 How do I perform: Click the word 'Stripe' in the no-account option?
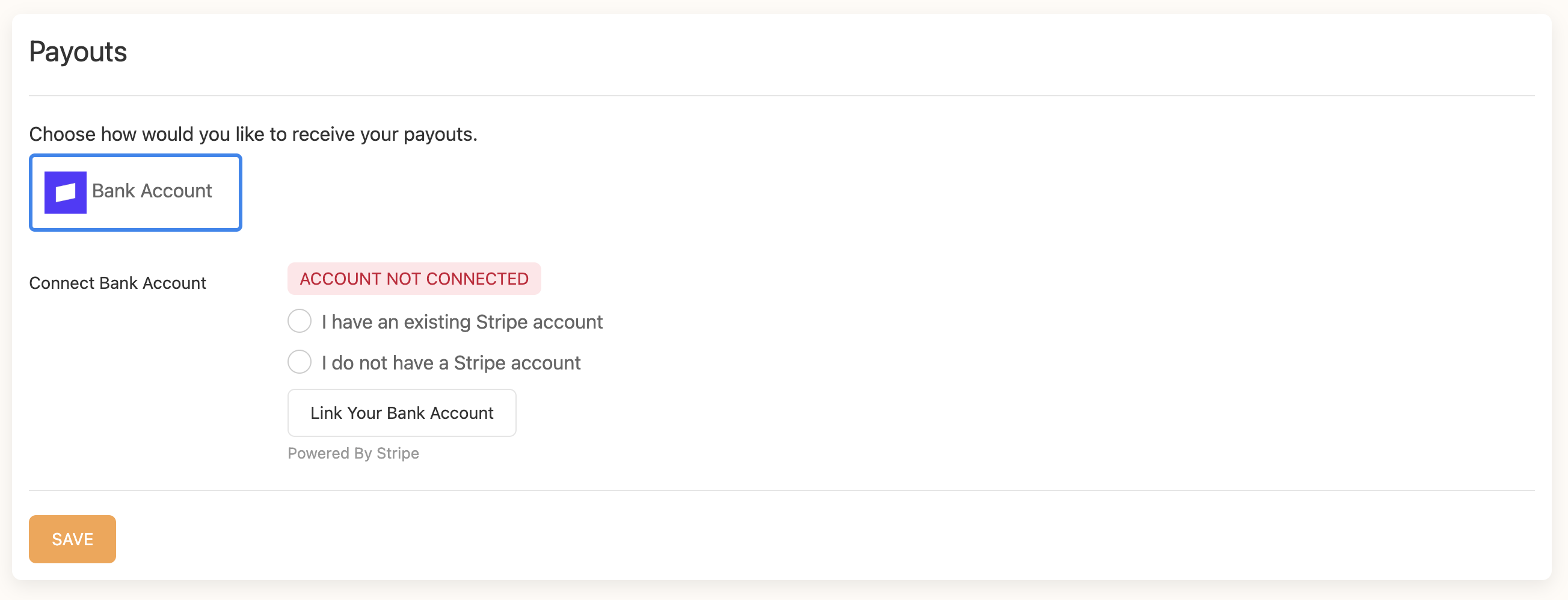479,362
